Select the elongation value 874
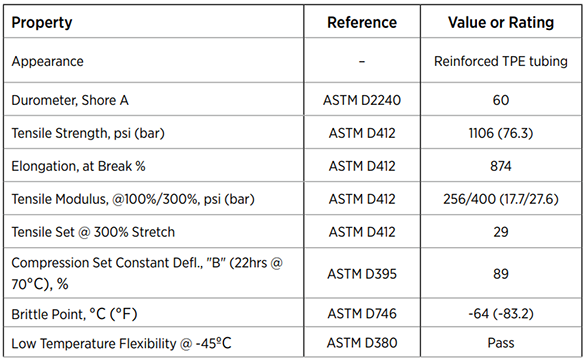Viewport: 585px width, 361px height. pyautogui.click(x=501, y=166)
